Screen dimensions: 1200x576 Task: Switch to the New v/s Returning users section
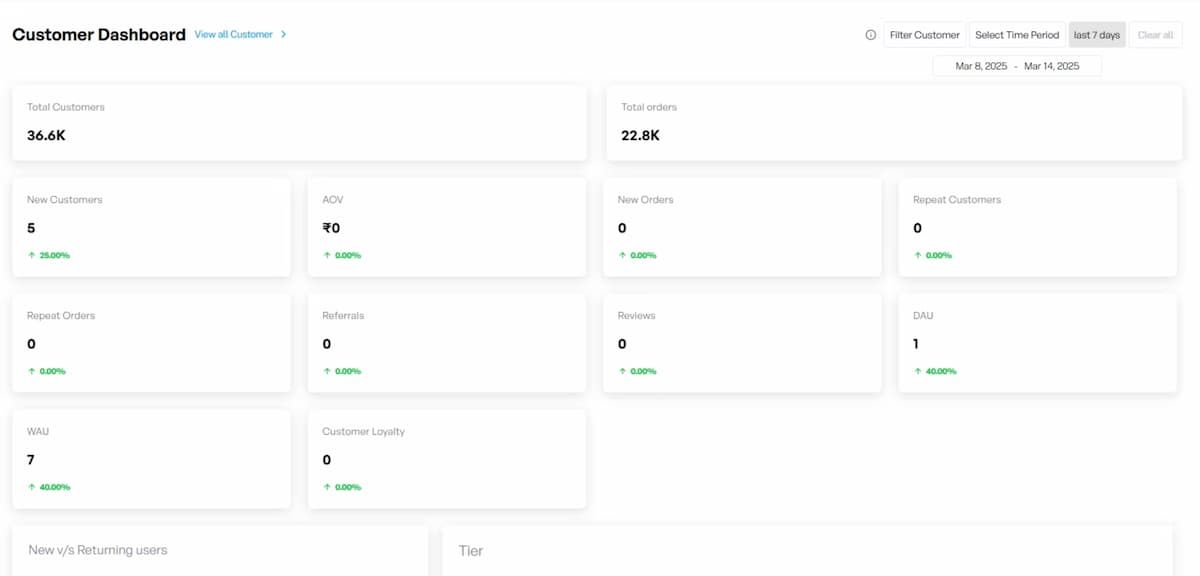point(99,549)
